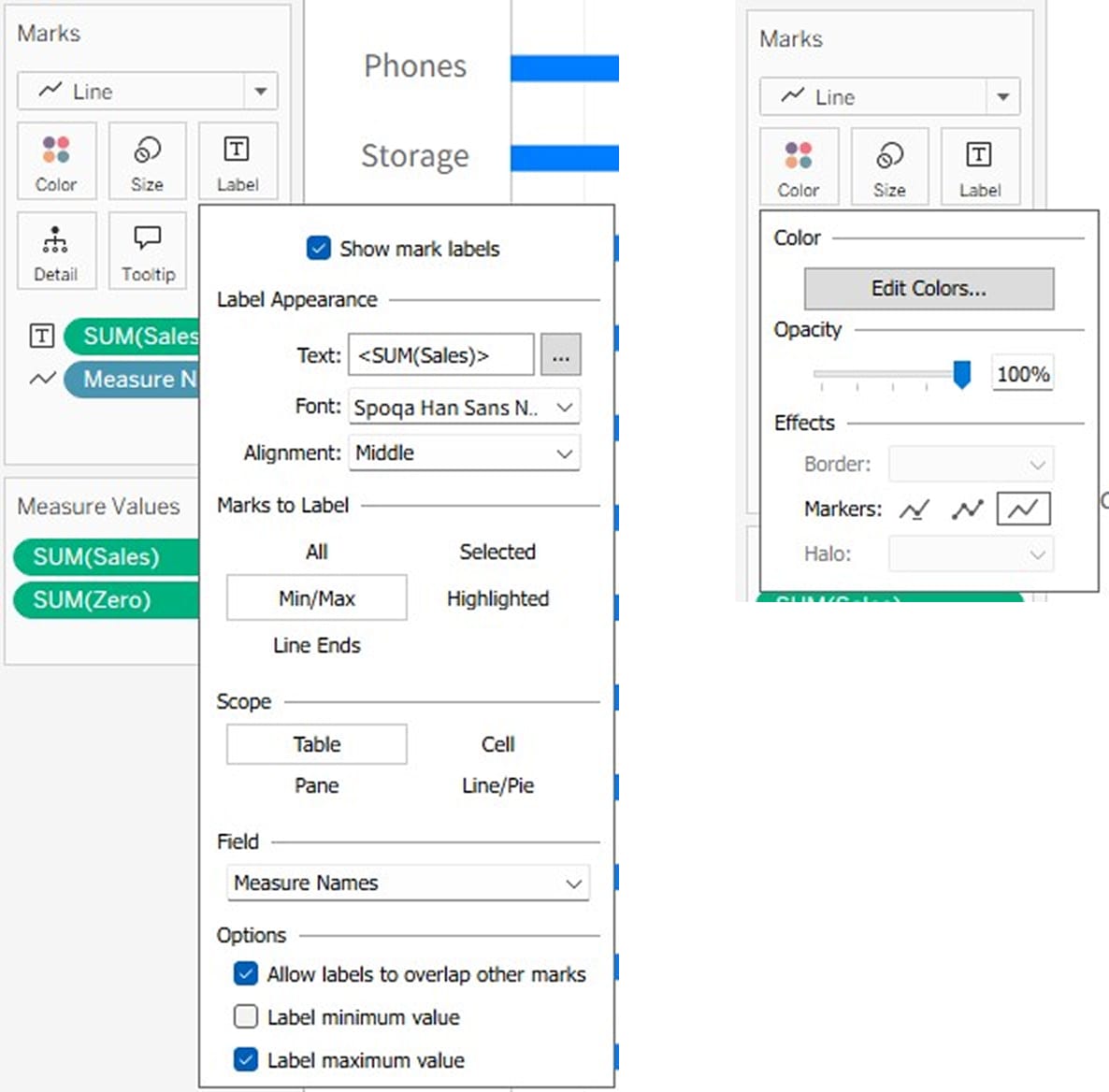Click the ellipsis button next to Text
1109x1092 pixels.
pyautogui.click(x=560, y=356)
